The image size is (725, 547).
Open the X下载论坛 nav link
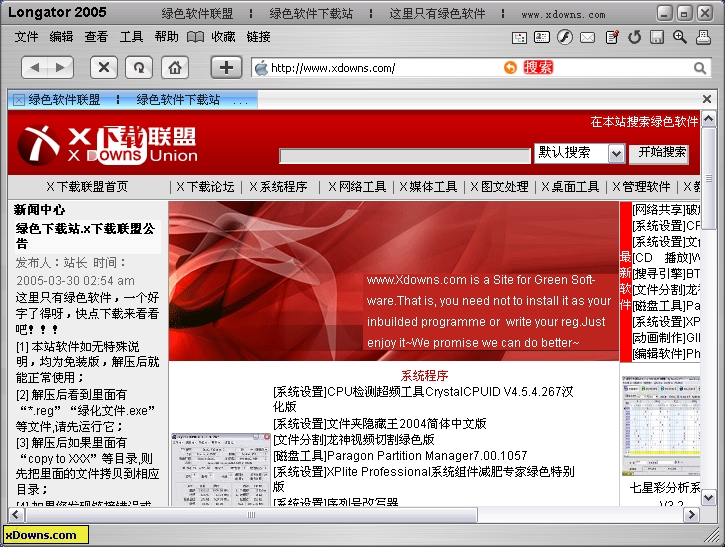coord(205,187)
